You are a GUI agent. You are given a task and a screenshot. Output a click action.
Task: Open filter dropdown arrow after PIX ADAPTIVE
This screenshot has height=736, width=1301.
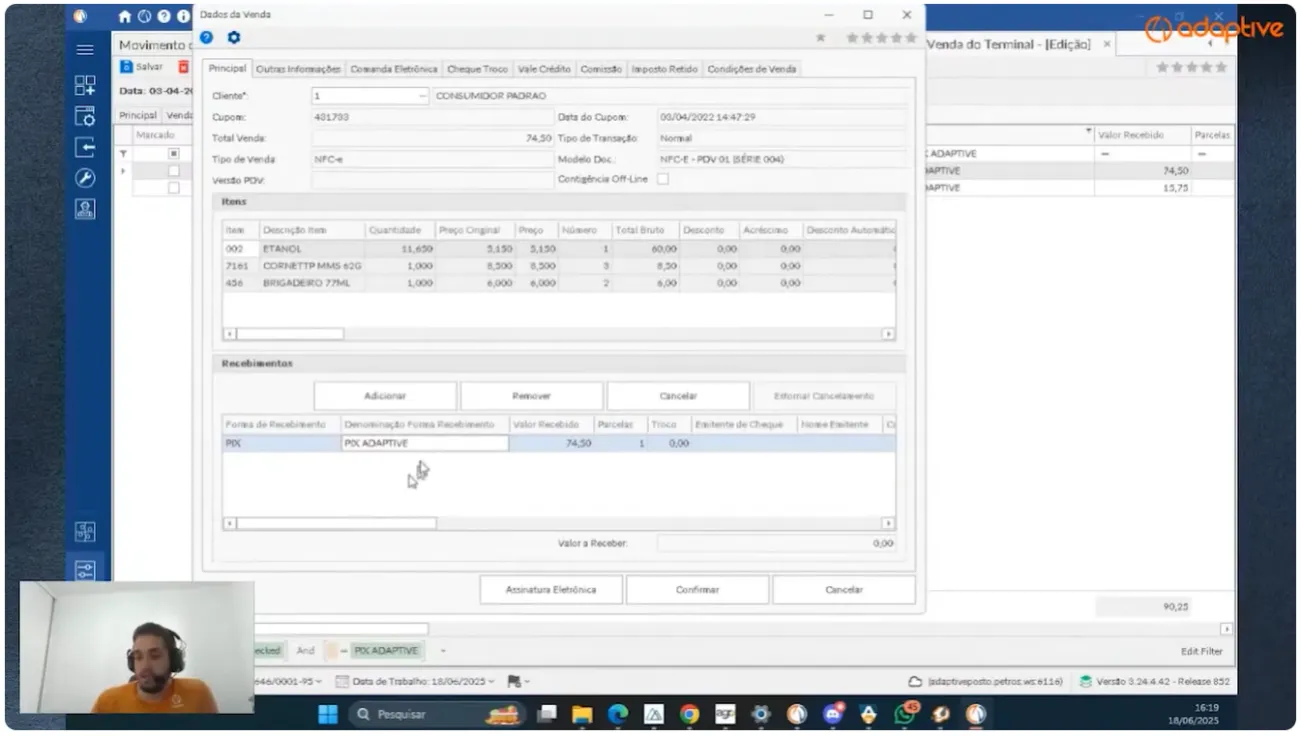coord(443,651)
